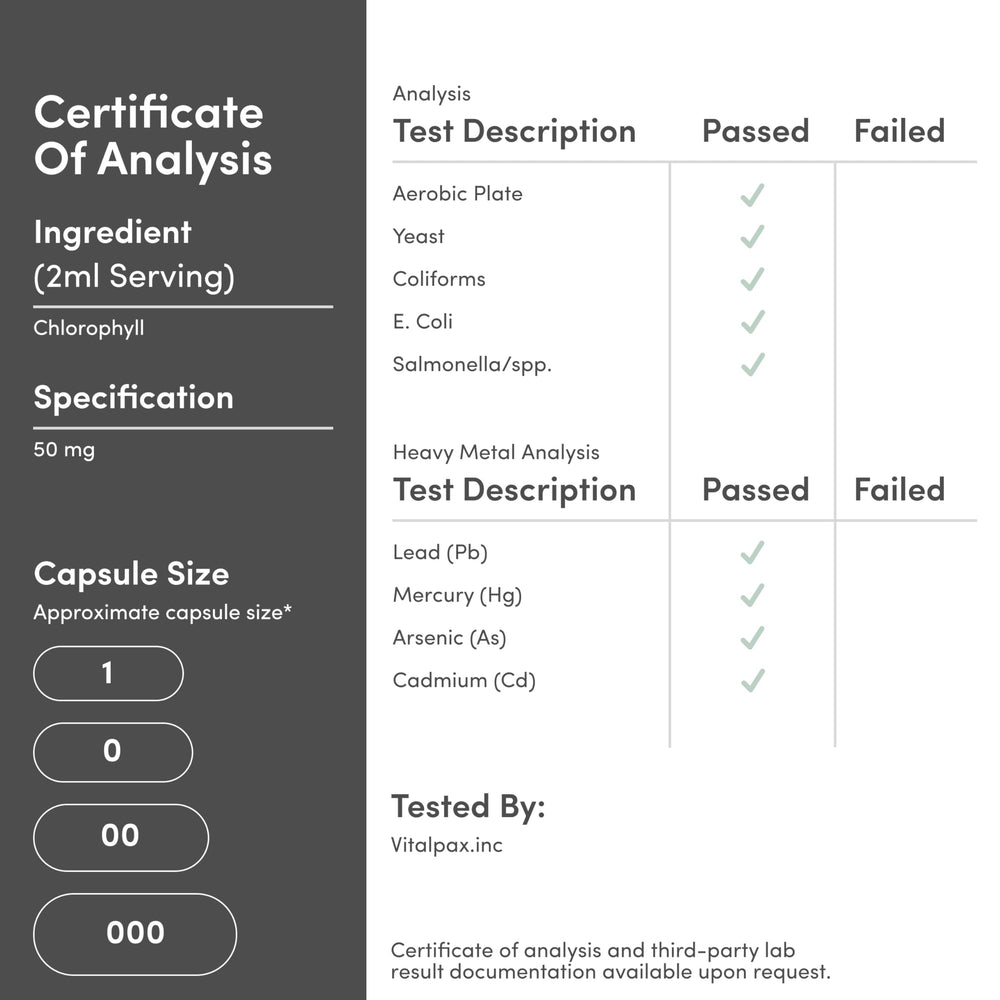Click the Lead (Pb) passed checkmark
The height and width of the screenshot is (1000, 1000).
(x=752, y=552)
